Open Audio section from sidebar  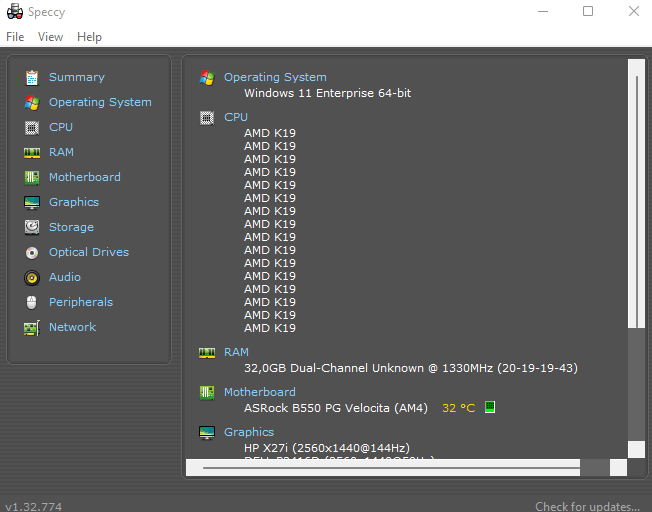click(x=65, y=277)
